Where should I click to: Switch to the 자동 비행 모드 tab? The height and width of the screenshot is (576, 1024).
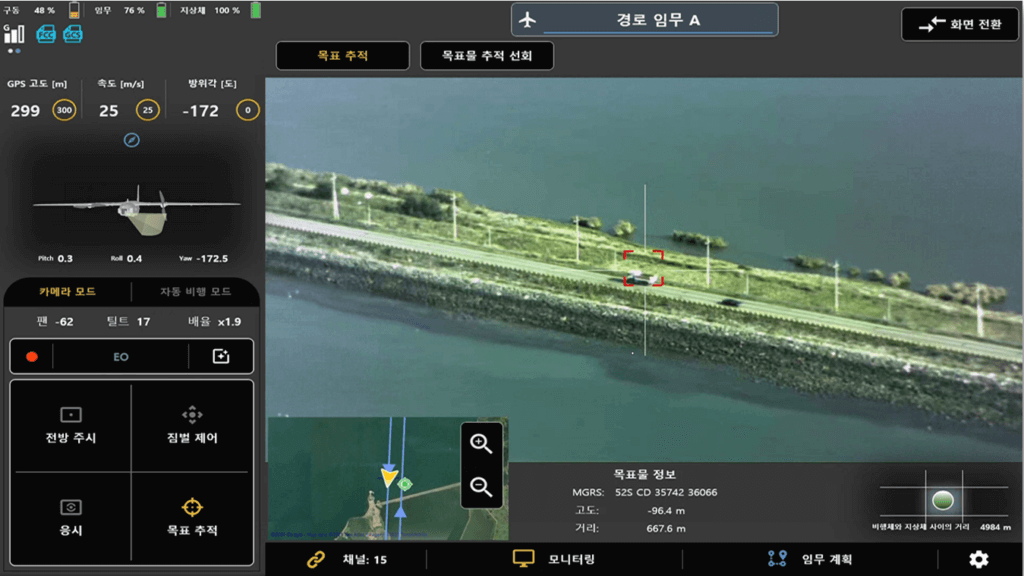click(195, 292)
